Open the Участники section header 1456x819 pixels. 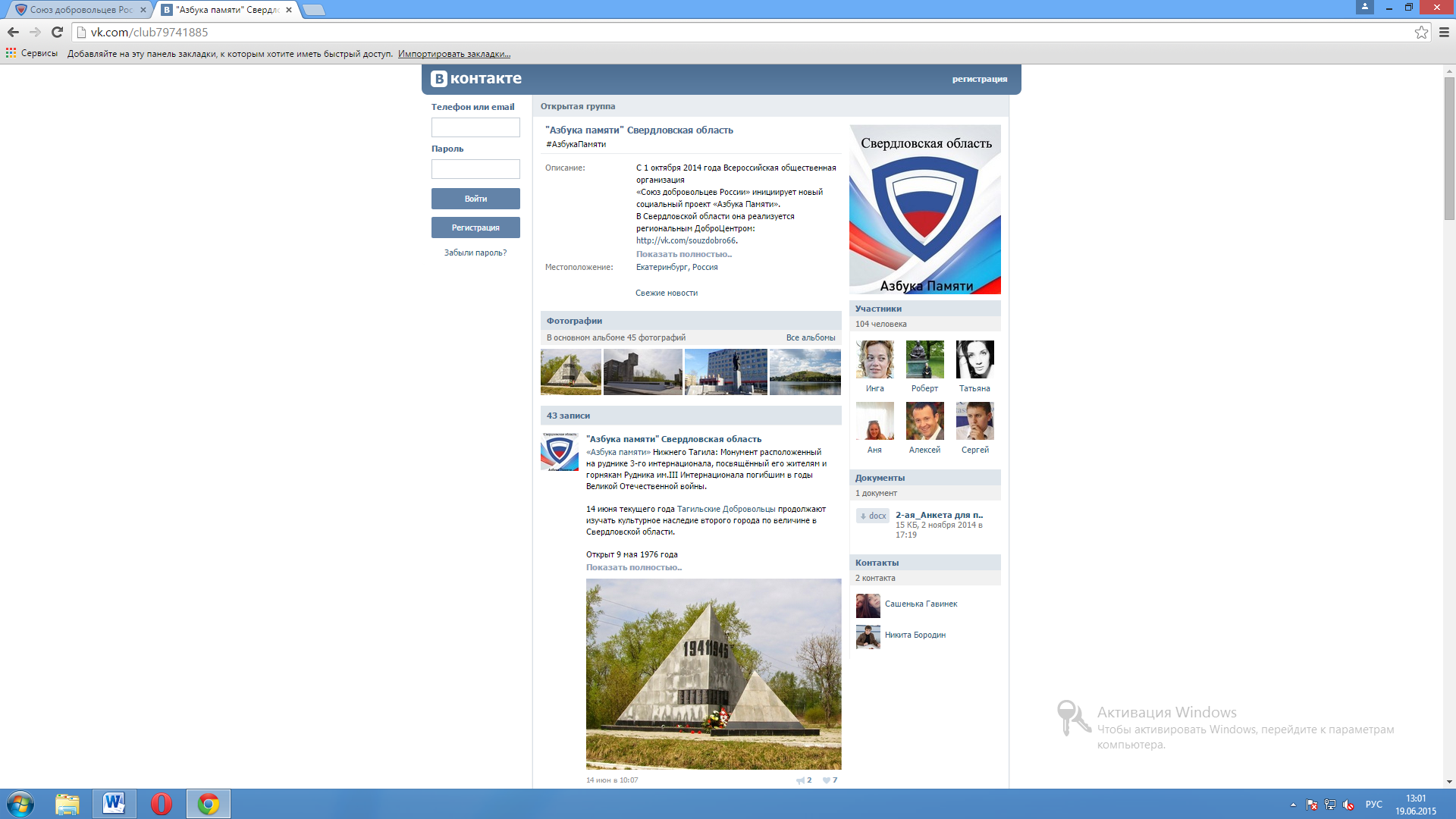(x=925, y=309)
